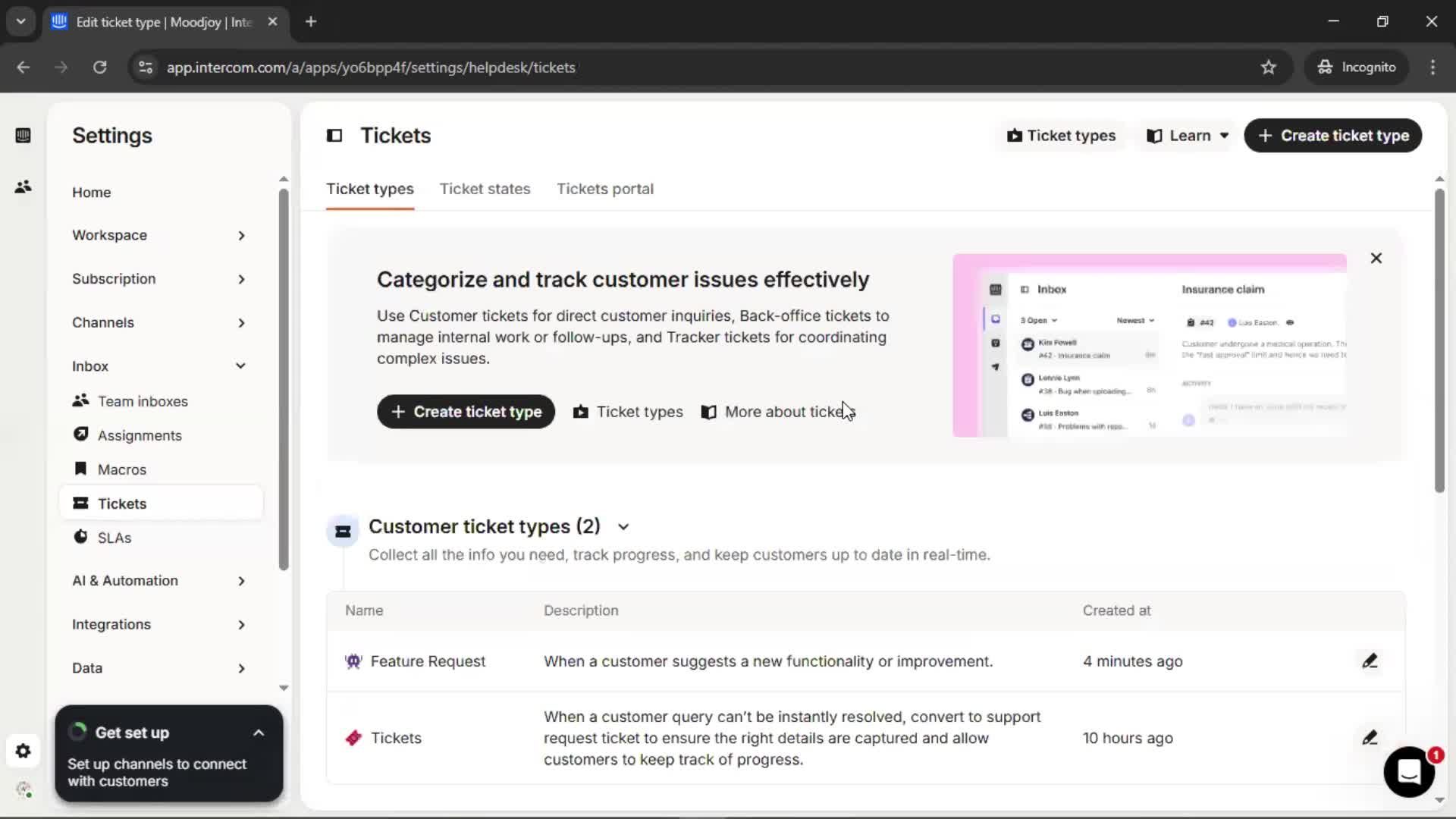The image size is (1456, 819).
Task: Expand the Data section
Action: tap(159, 668)
